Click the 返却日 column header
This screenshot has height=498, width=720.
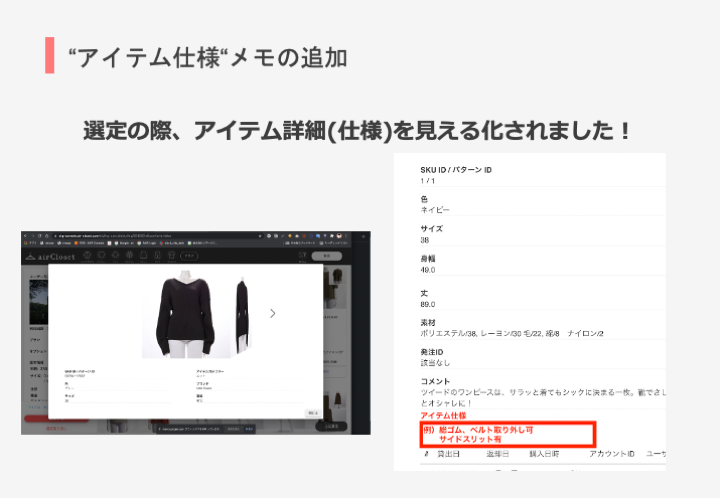[x=499, y=454]
